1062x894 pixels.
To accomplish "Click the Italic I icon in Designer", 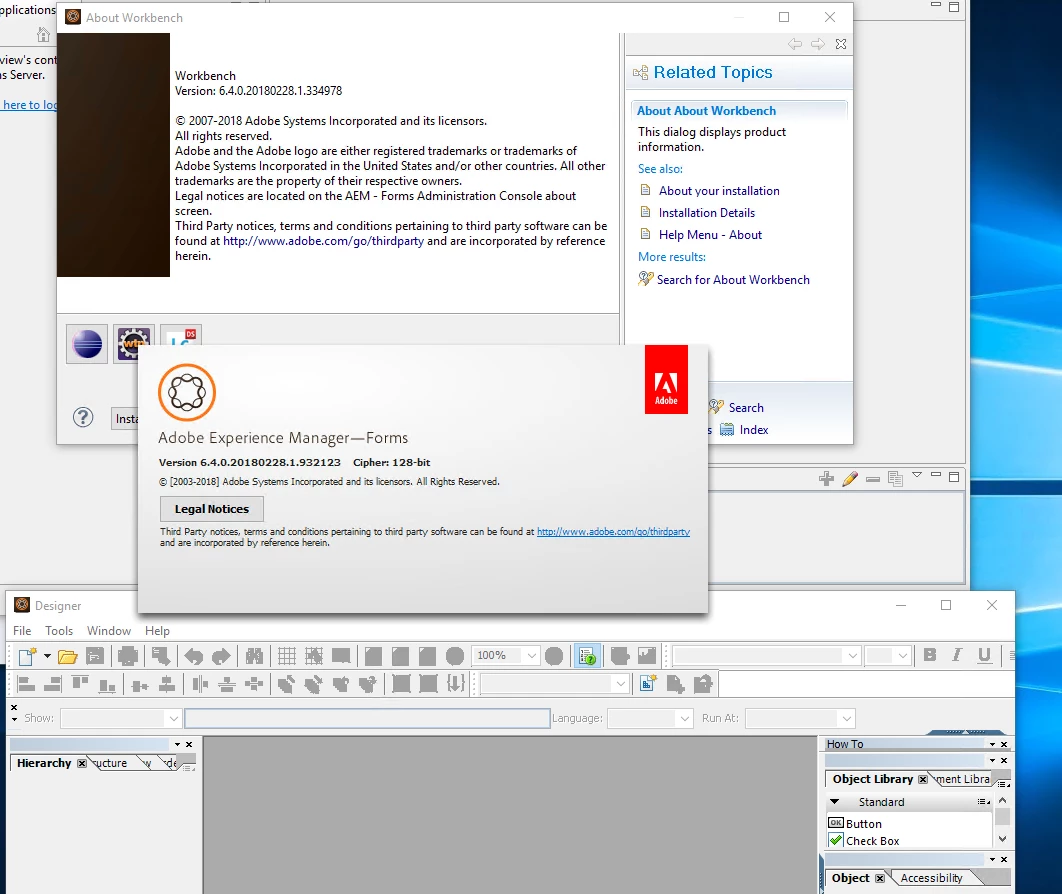I will point(956,654).
